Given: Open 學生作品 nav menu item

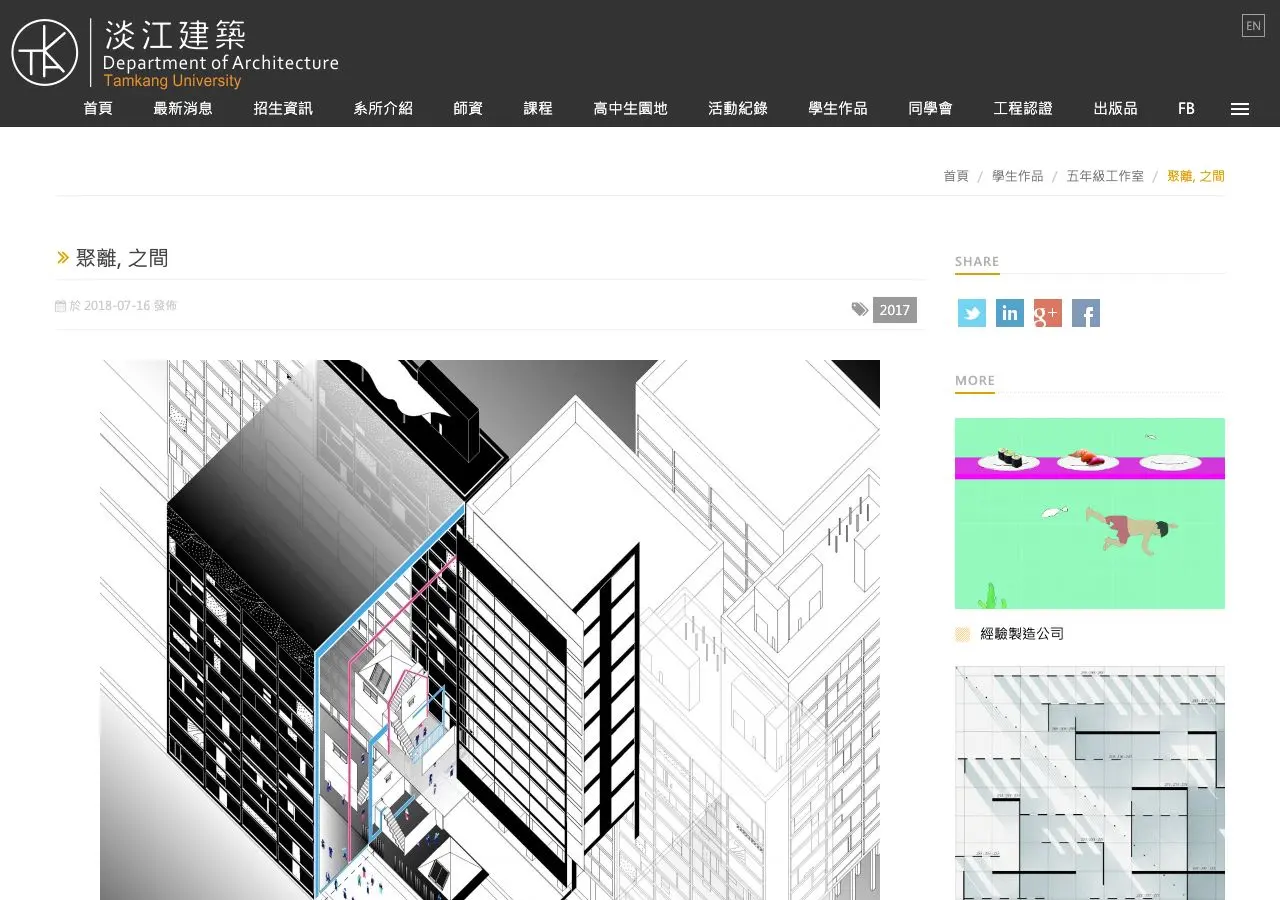Looking at the screenshot, I should pos(838,108).
